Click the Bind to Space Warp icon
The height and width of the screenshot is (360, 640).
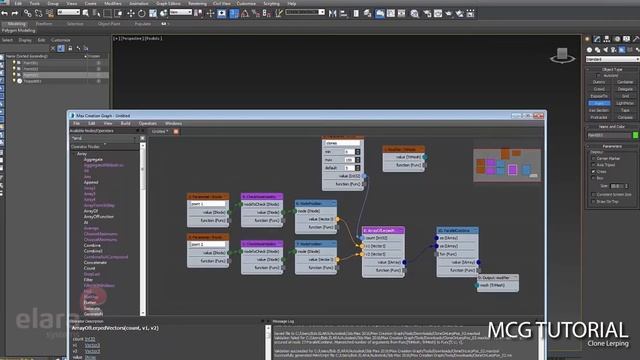click(50, 13)
